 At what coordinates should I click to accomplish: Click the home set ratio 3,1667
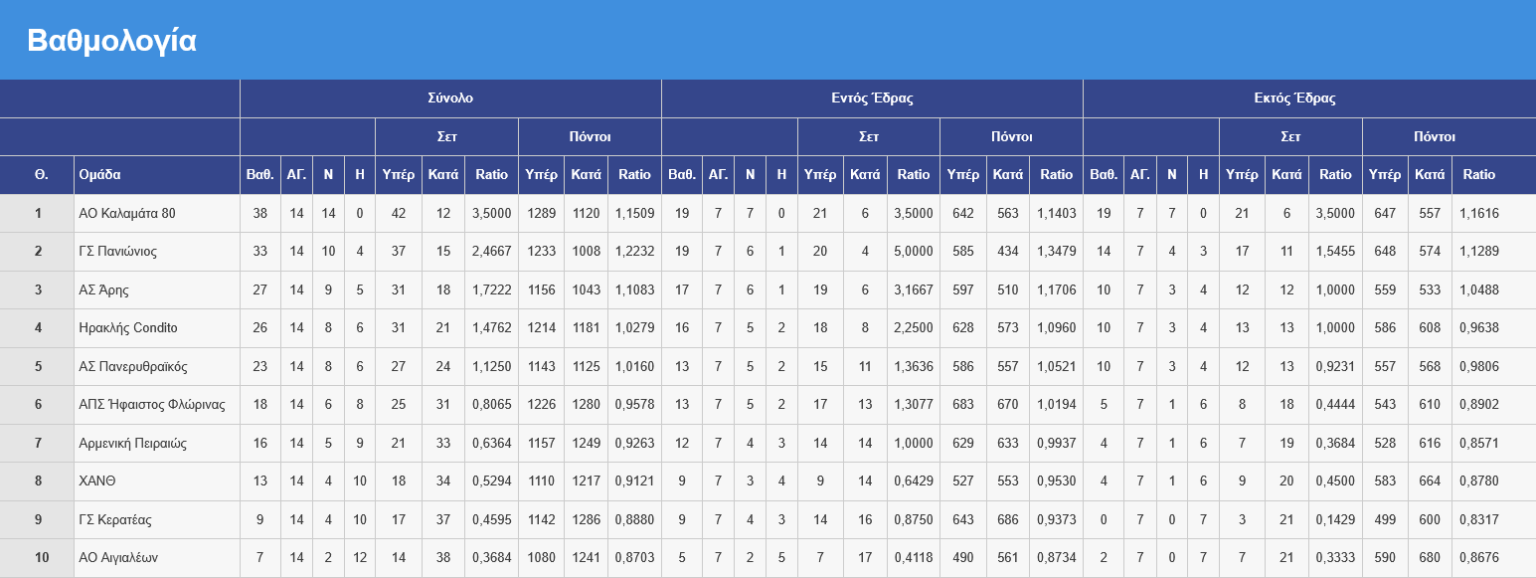(913, 290)
